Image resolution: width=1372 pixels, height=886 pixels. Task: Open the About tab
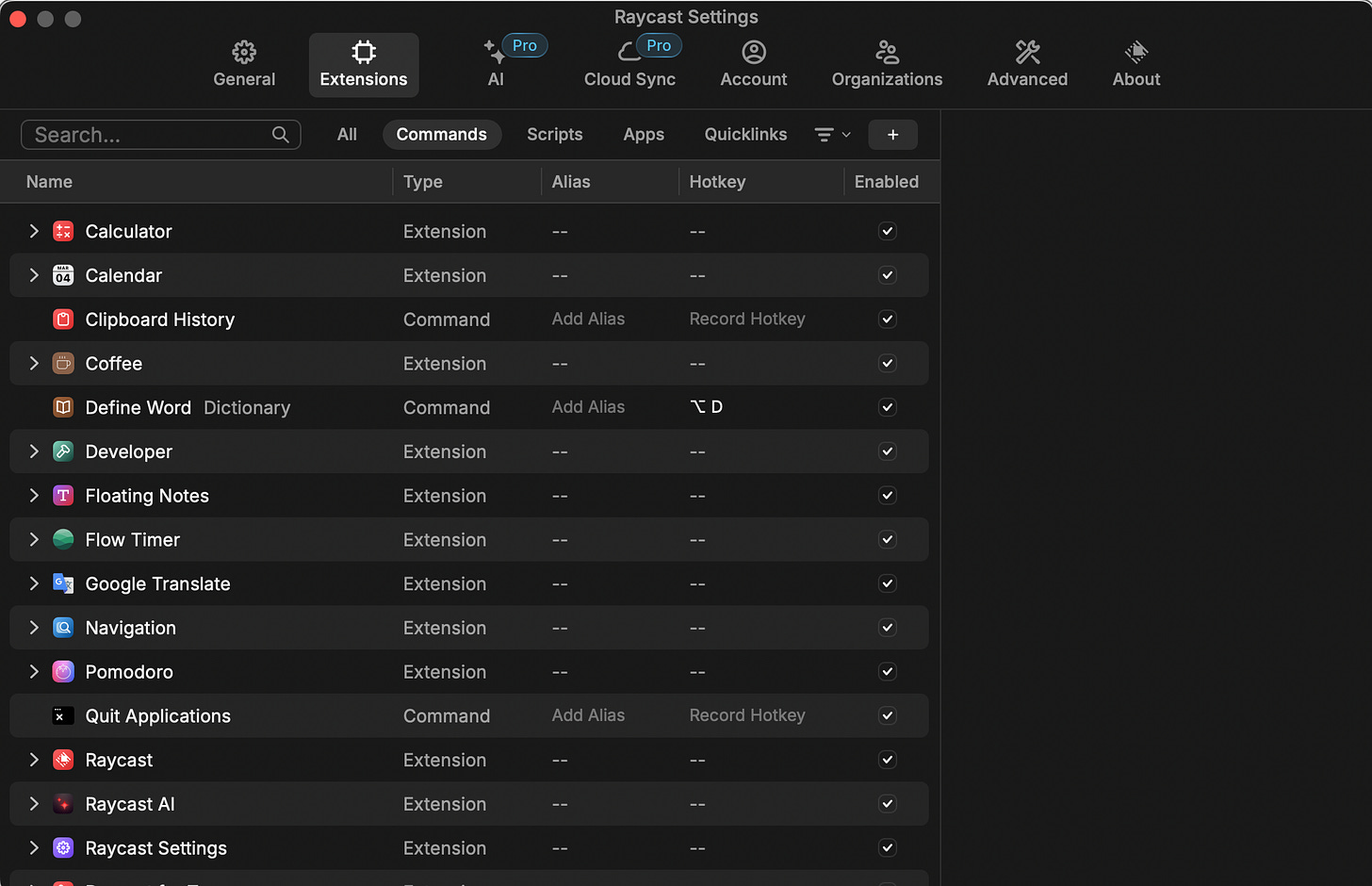pyautogui.click(x=1136, y=65)
